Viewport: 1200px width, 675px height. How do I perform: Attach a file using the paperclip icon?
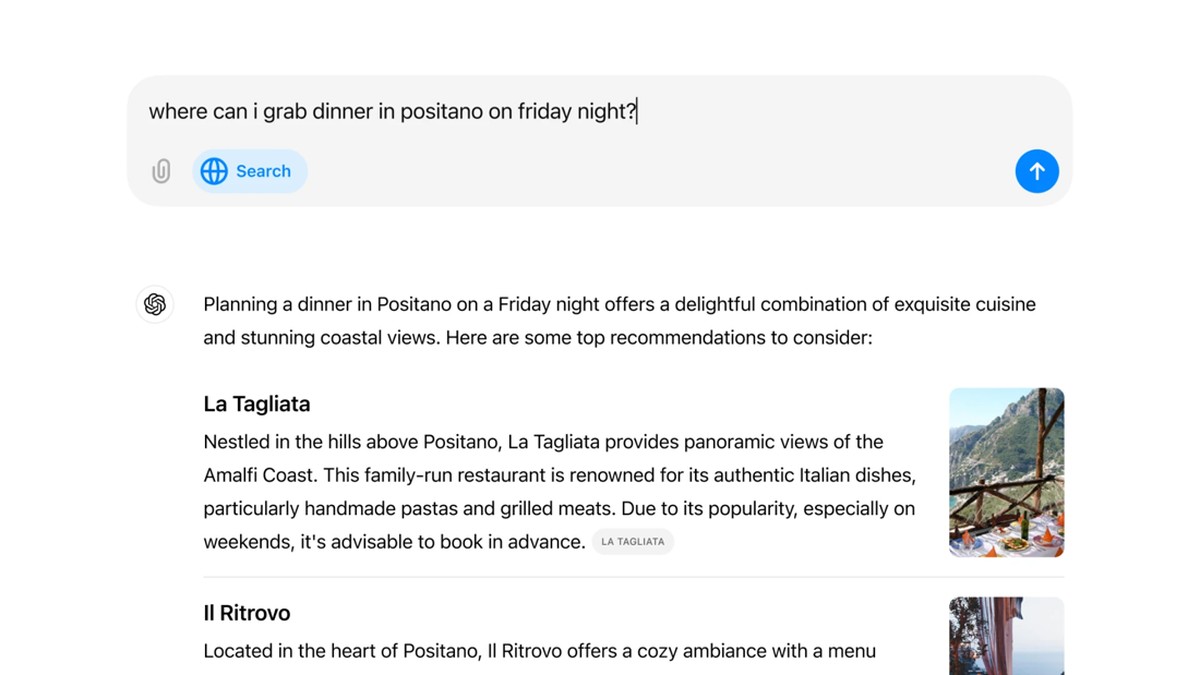click(161, 171)
